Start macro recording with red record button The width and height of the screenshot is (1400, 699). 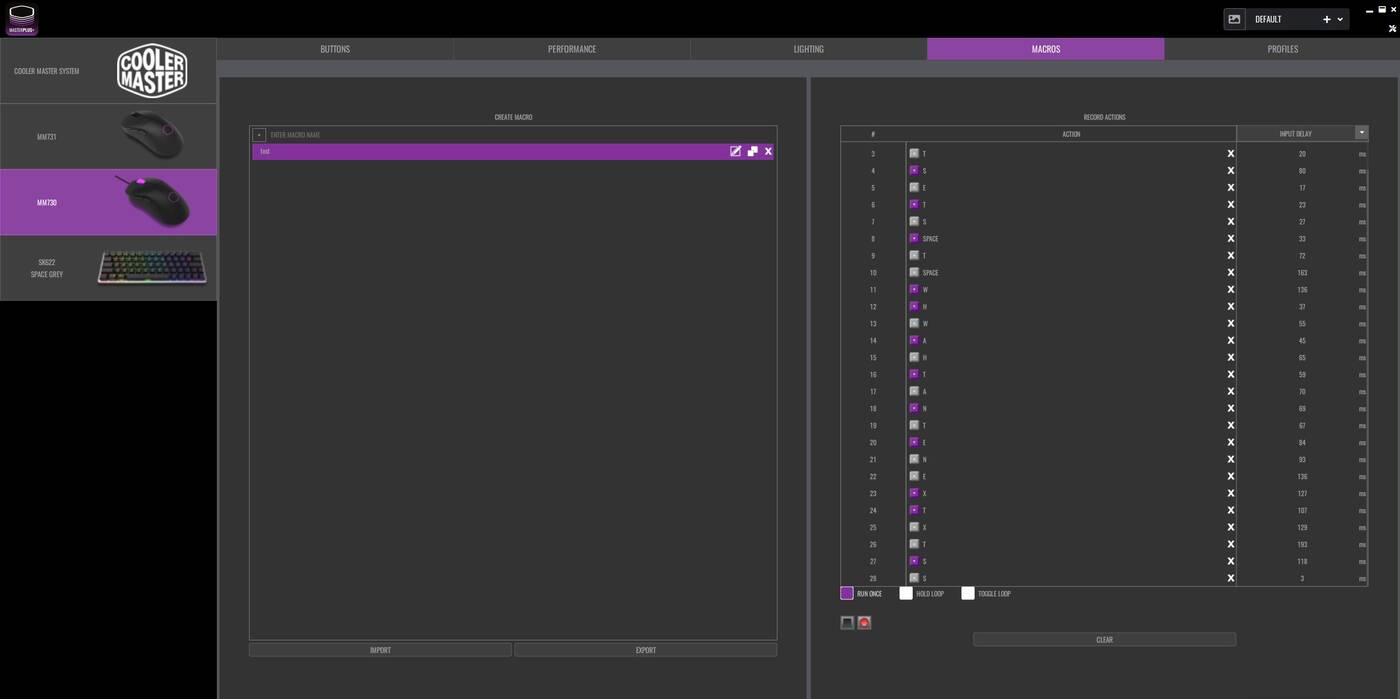[x=864, y=623]
